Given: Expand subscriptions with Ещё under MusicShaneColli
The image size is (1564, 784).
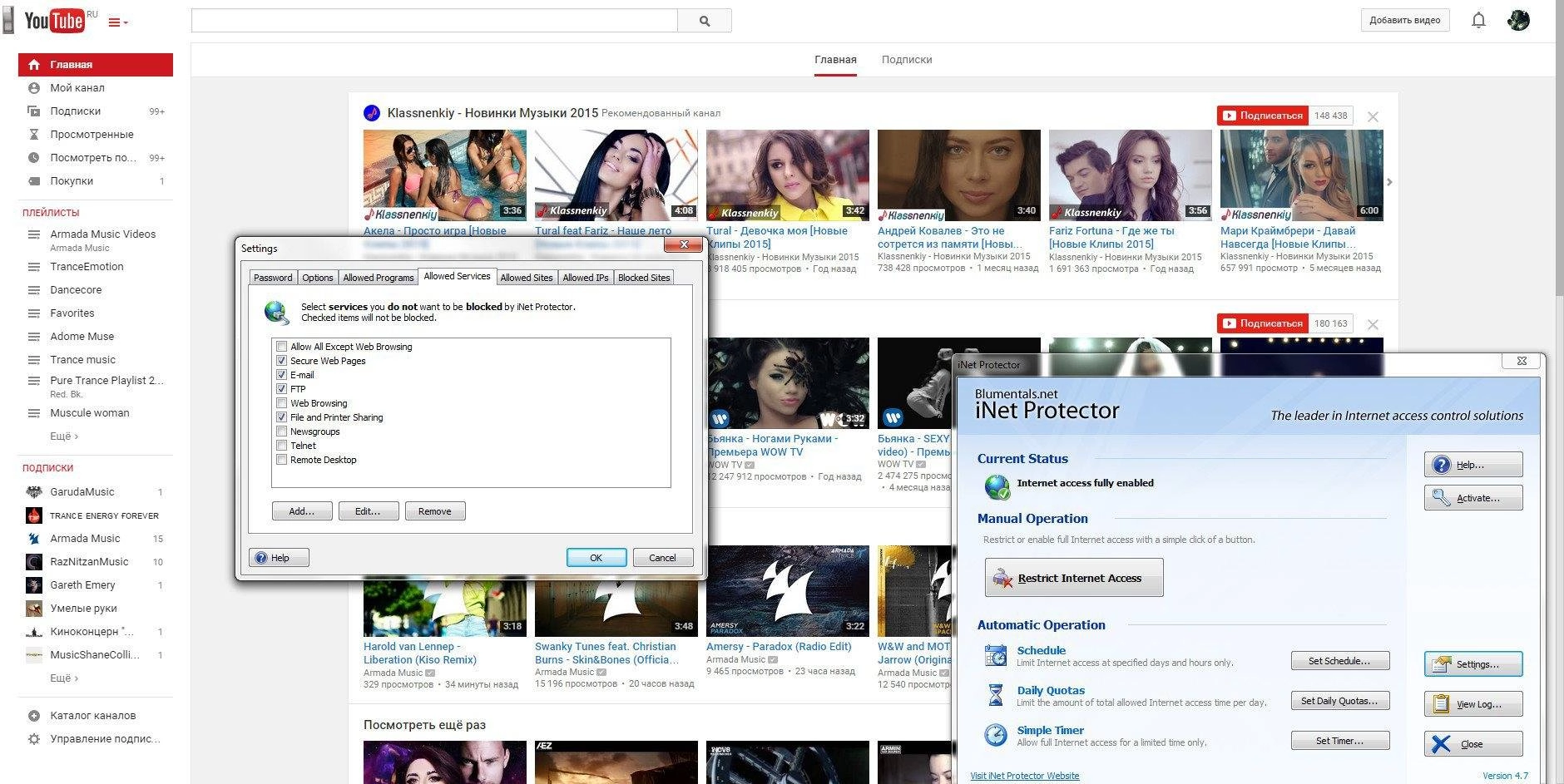Looking at the screenshot, I should pyautogui.click(x=64, y=678).
